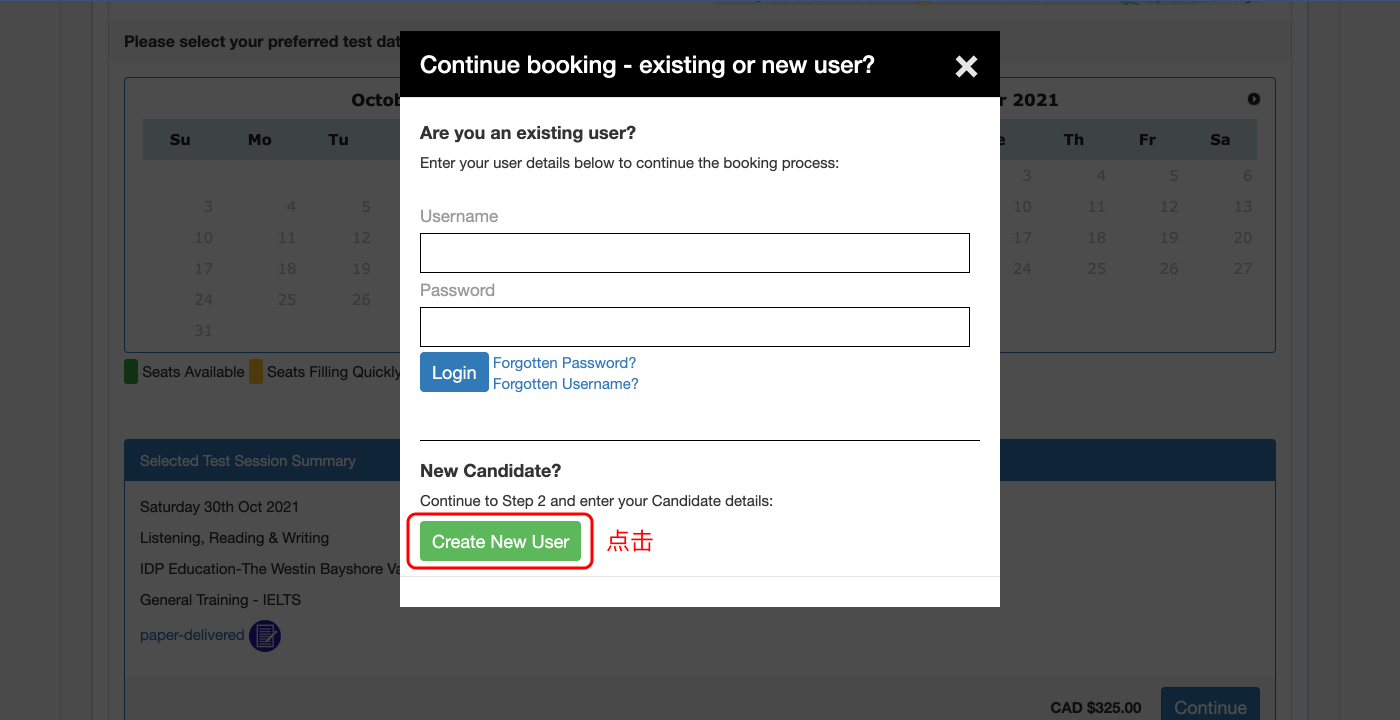Click the paper-delivered round notepad icon

(x=265, y=635)
